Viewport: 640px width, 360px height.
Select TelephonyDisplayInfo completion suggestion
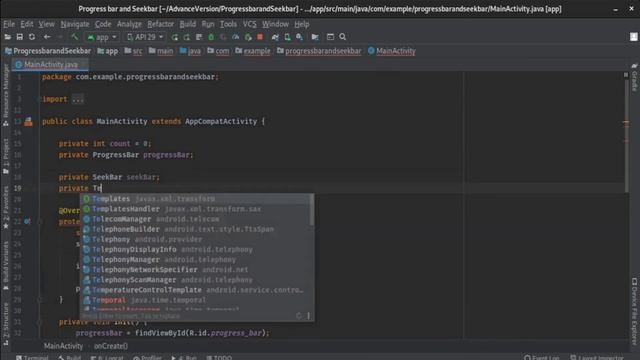coord(196,249)
